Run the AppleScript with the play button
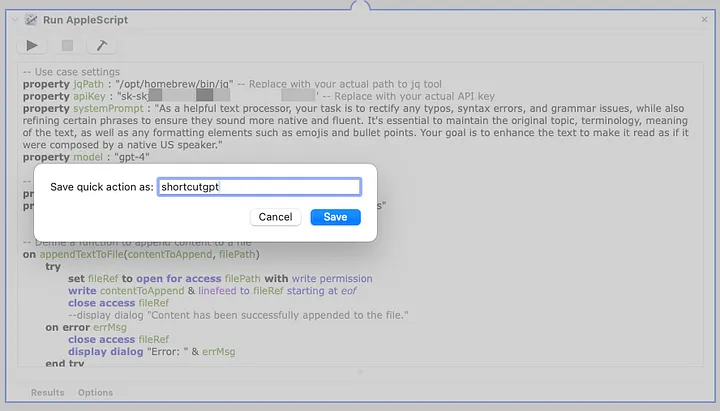 coord(32,45)
